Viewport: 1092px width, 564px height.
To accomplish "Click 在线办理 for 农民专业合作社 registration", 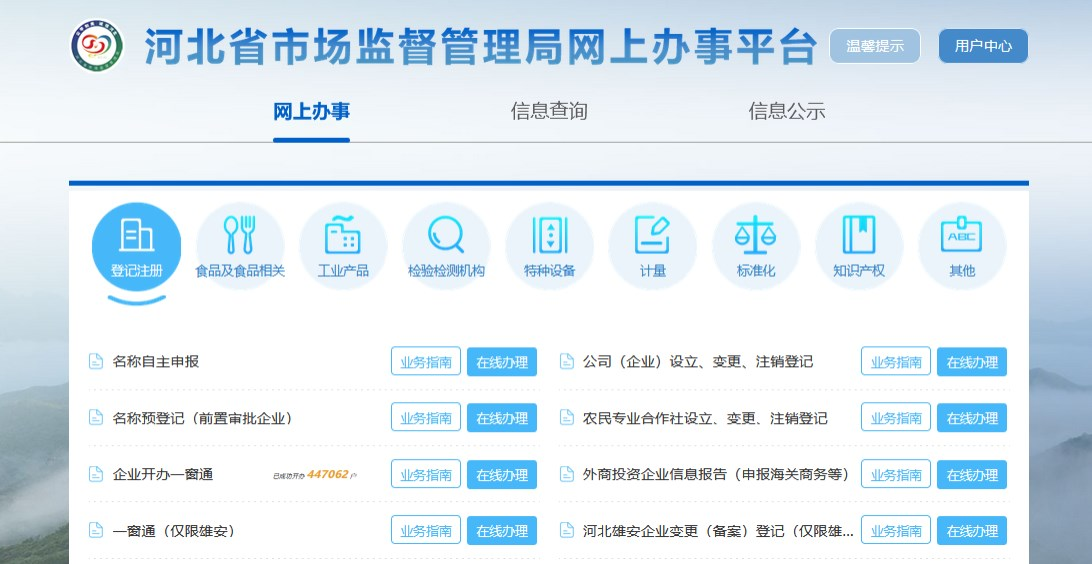I will point(971,418).
